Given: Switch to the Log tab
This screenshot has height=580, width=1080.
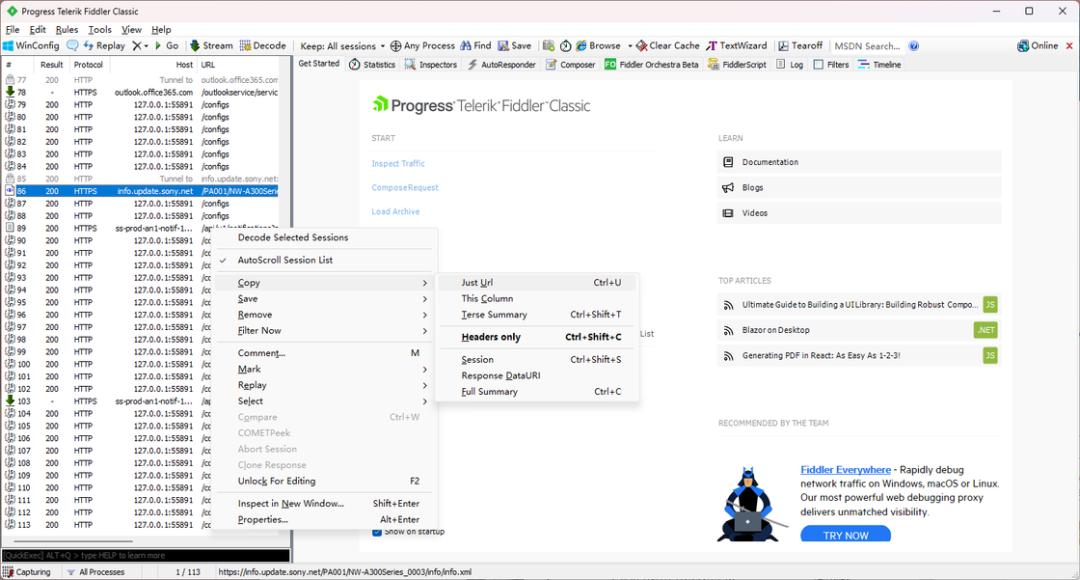Looking at the screenshot, I should (x=790, y=64).
